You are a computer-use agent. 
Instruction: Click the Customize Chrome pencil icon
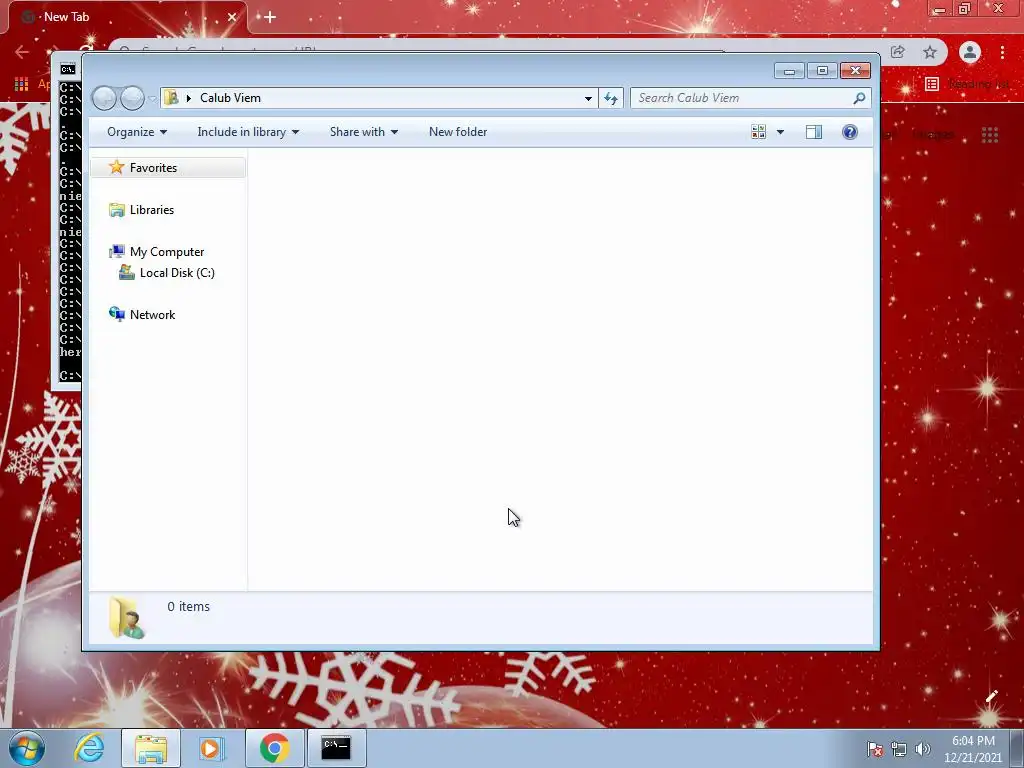[991, 697]
